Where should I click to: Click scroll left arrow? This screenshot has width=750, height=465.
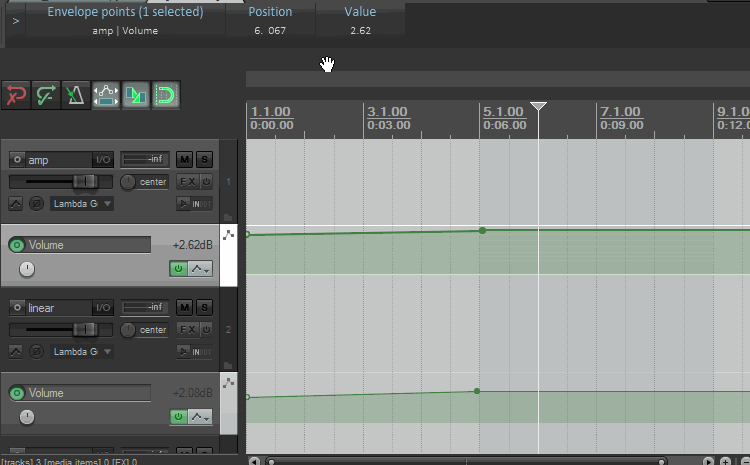[254, 461]
